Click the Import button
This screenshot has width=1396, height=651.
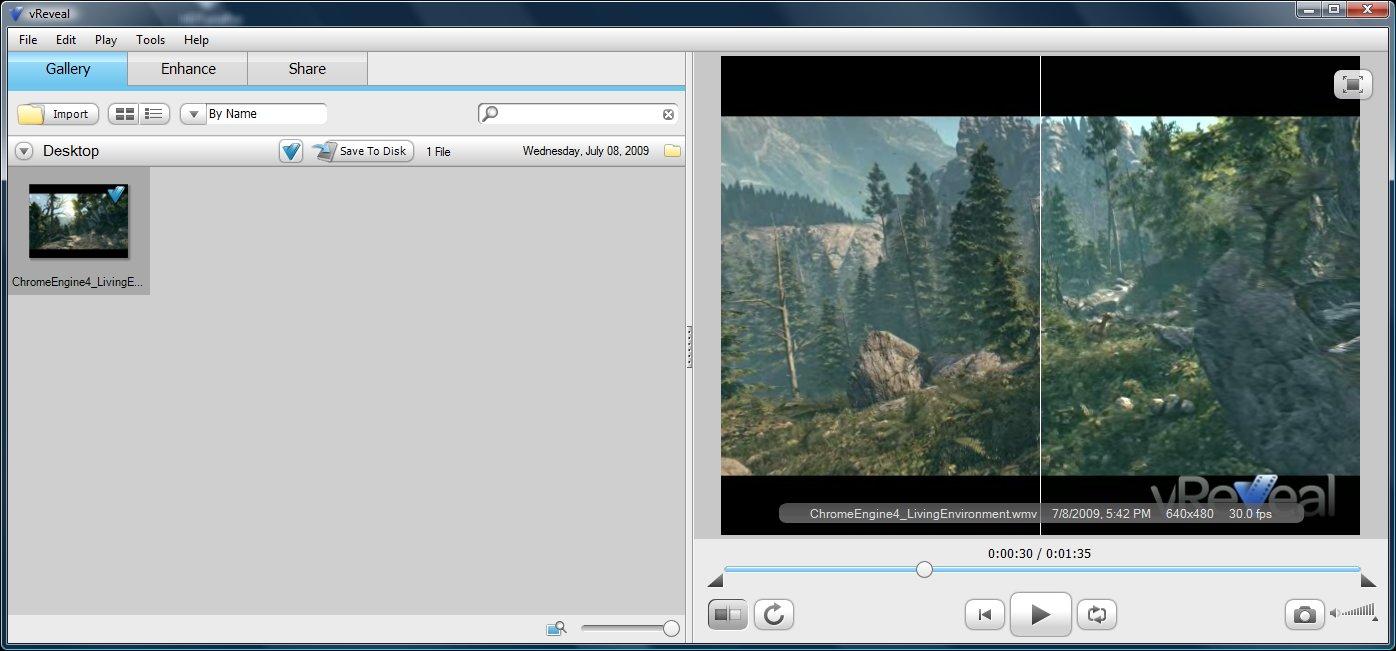click(58, 114)
